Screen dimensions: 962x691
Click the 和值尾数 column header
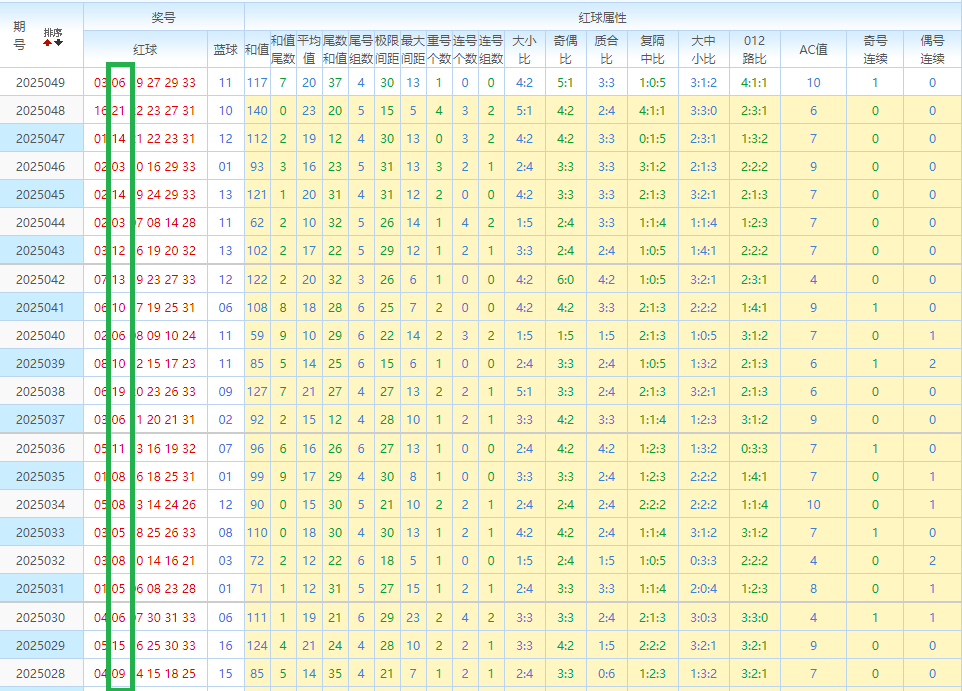tap(283, 50)
